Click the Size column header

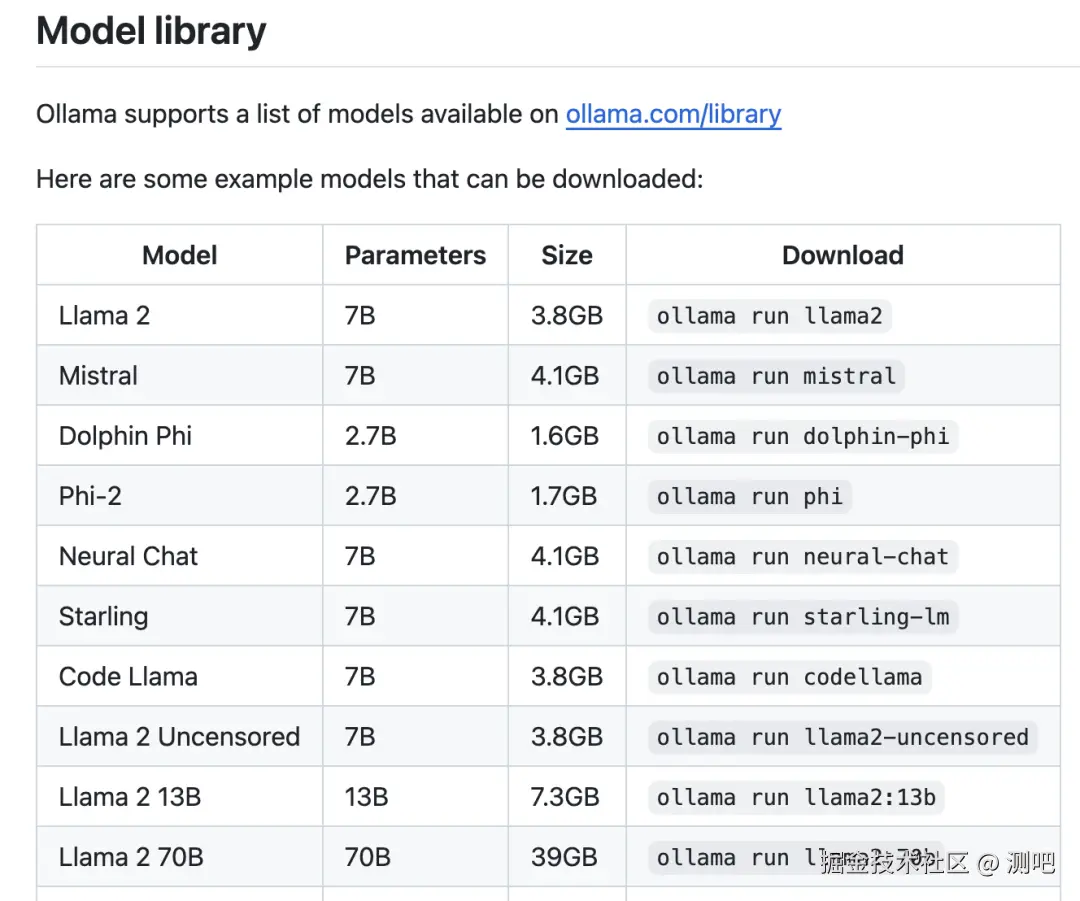pos(567,256)
